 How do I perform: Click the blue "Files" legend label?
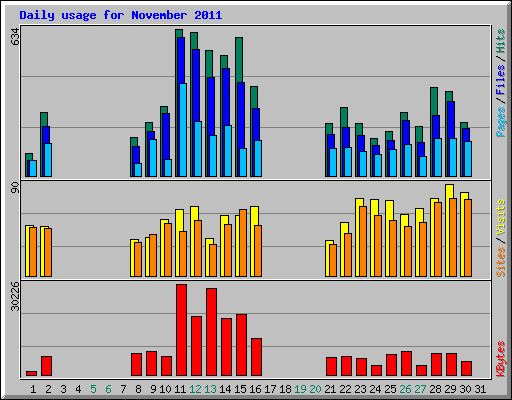(500, 79)
